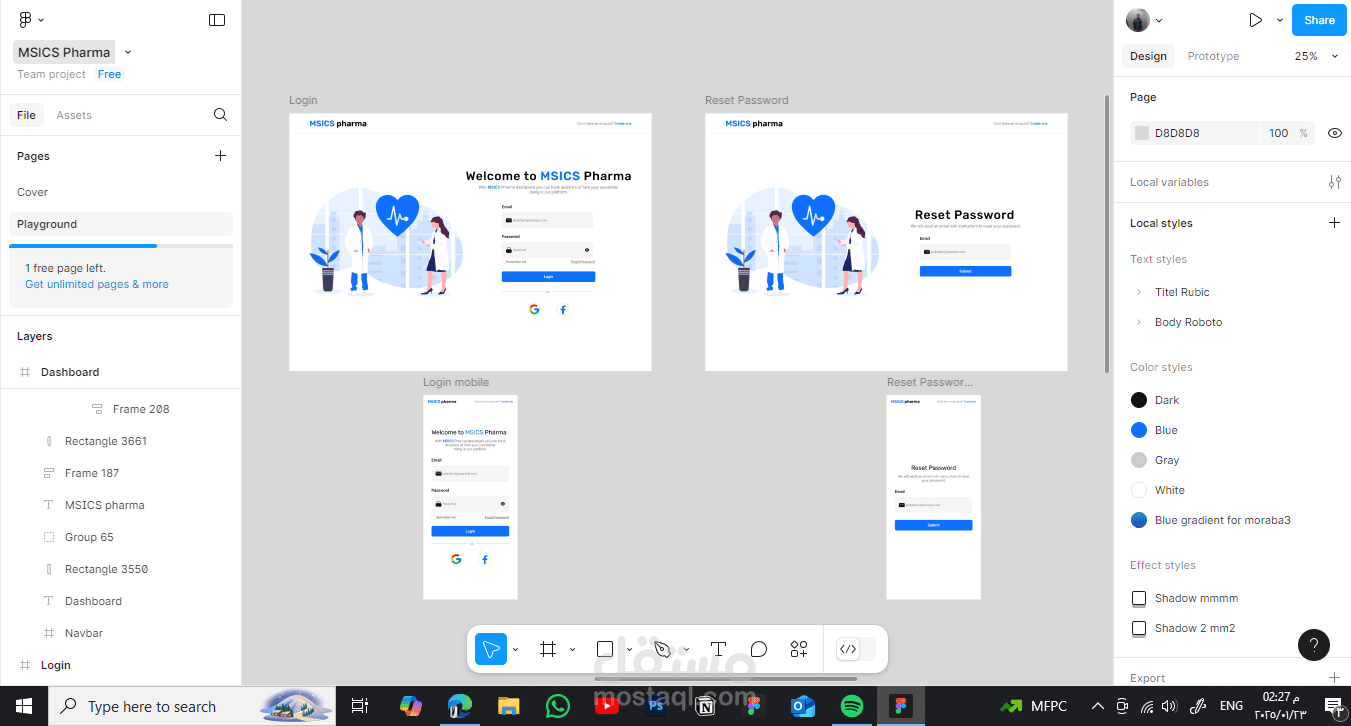The image size is (1351, 726).
Task: Select the Reset Password frame label
Action: click(747, 100)
